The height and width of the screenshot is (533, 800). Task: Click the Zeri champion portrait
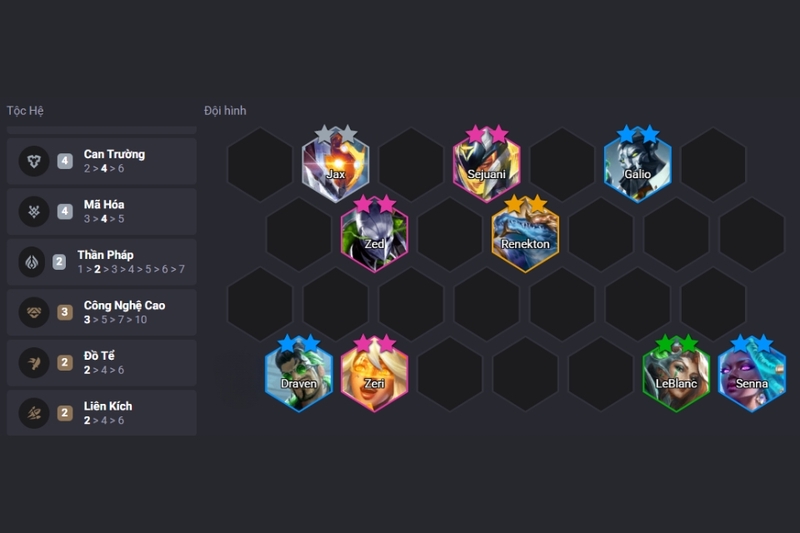(374, 374)
